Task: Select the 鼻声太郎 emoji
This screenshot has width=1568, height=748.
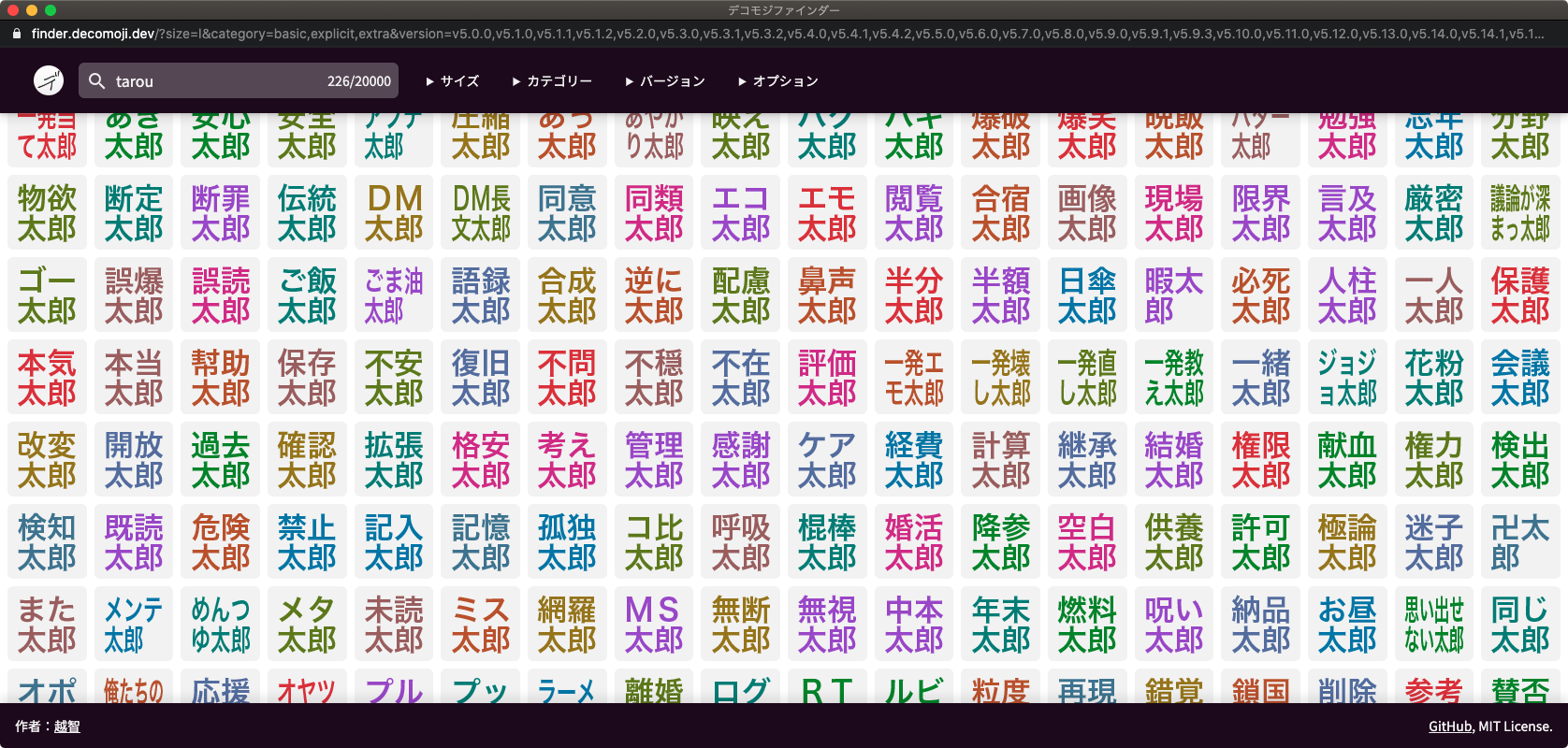Action: [827, 295]
